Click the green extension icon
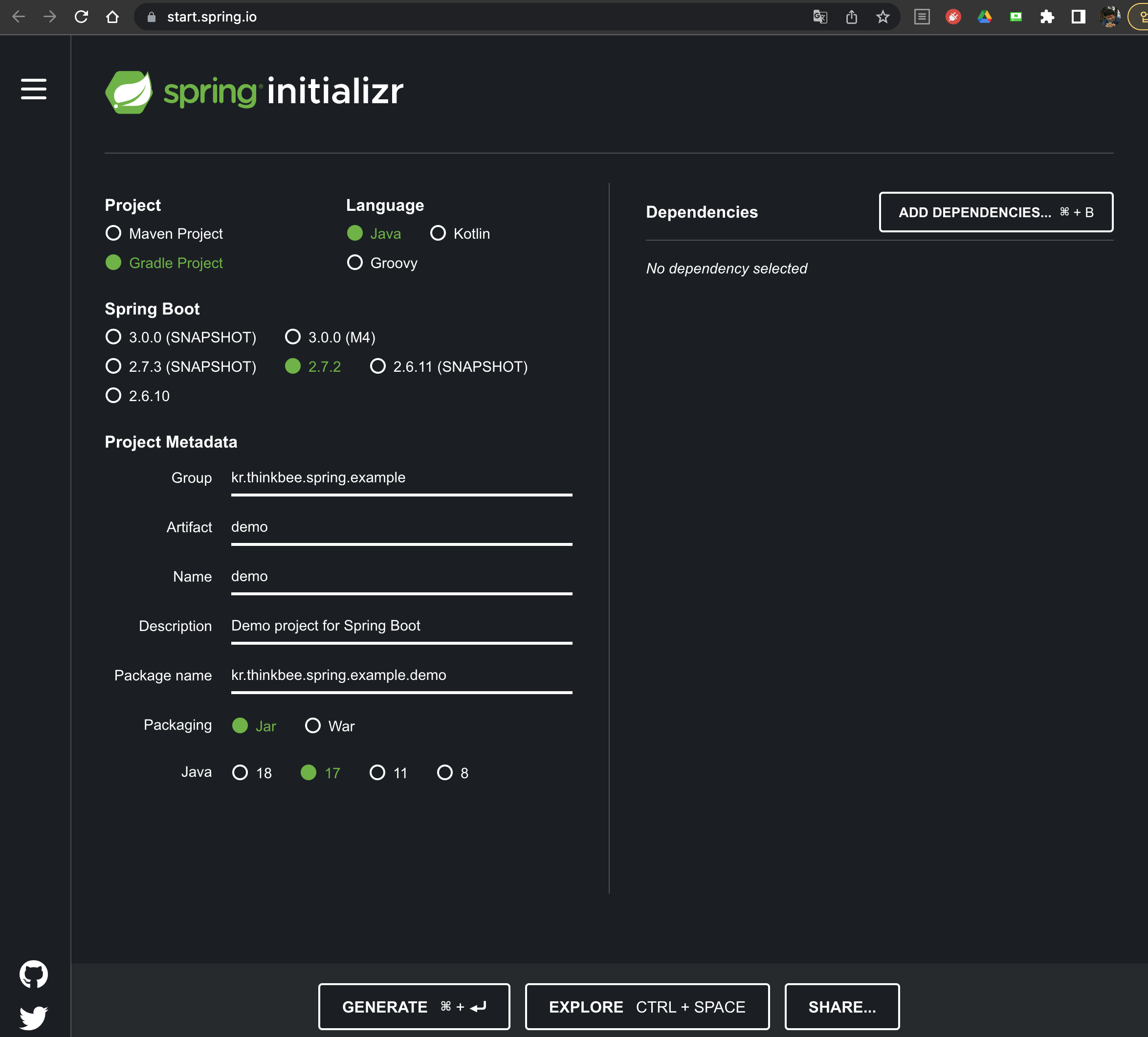1148x1037 pixels. click(1016, 17)
